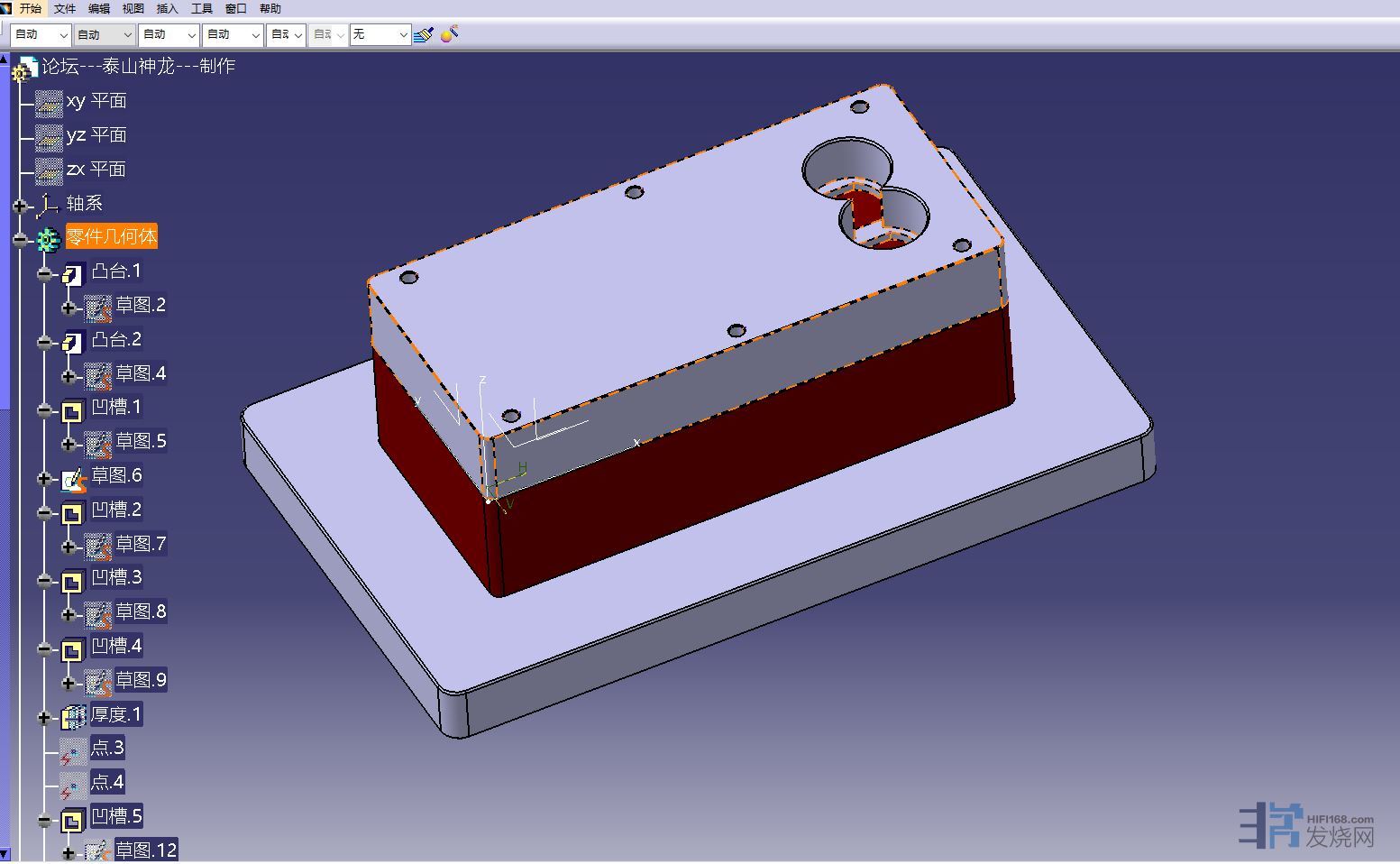Open the 工具 menu
Screen dimensions: 1400x864
[x=201, y=8]
